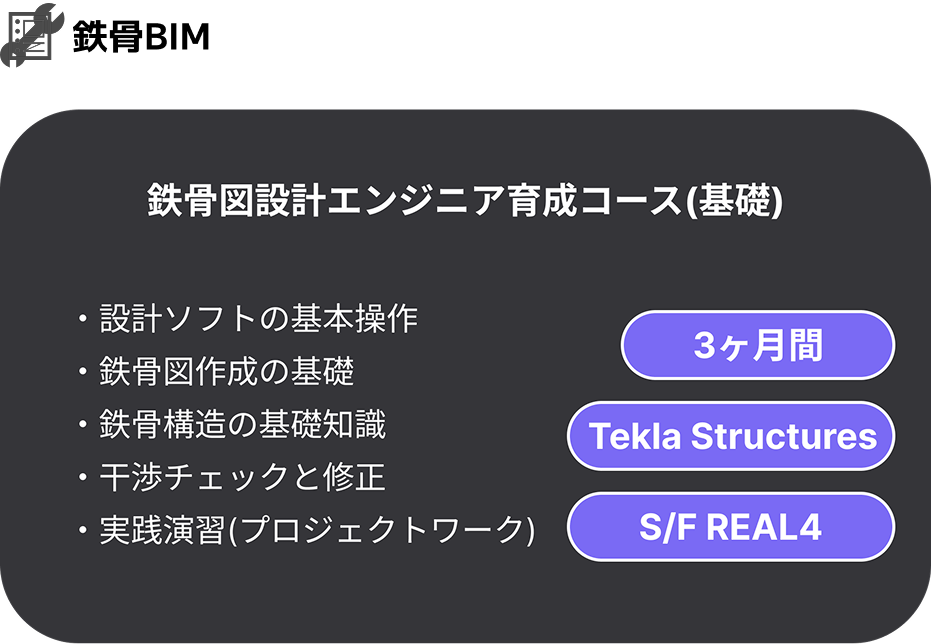Click the course title 鉄骨図設計エンジニア育成コース(基礎)
The image size is (932, 644).
click(465, 200)
